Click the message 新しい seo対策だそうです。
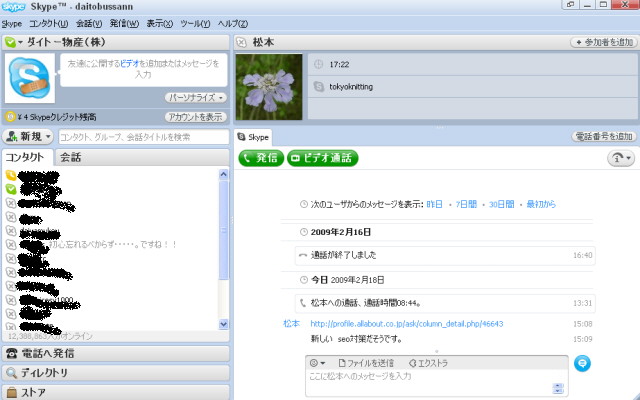This screenshot has height=400, width=640. tap(356, 339)
